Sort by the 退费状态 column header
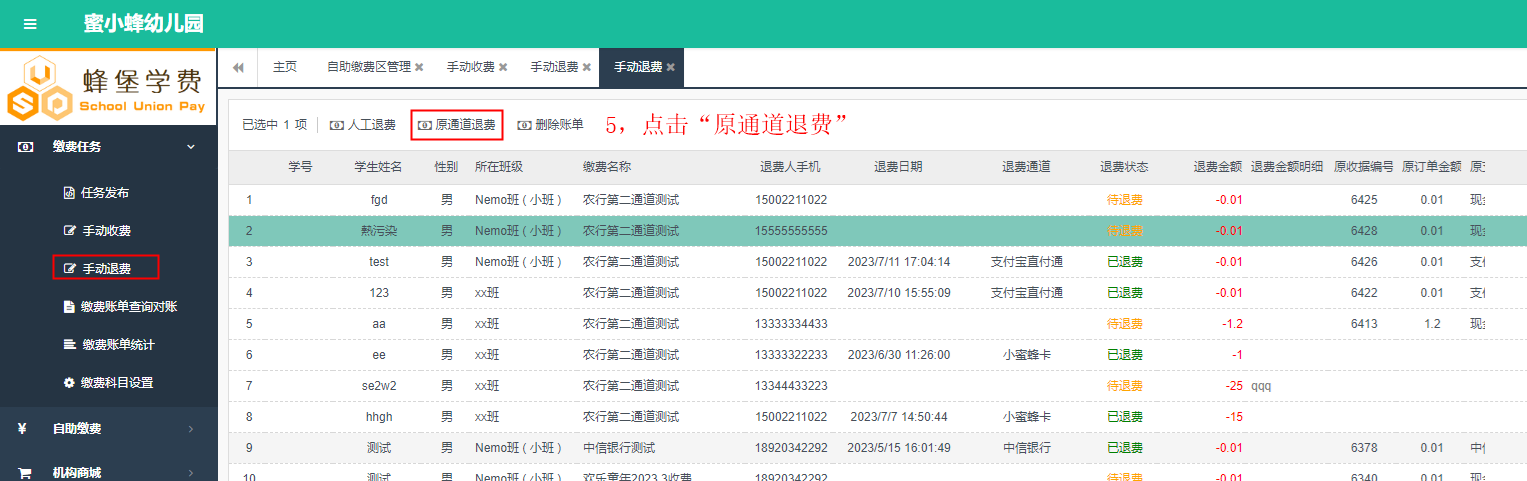Viewport: 1527px width, 481px height. [x=1124, y=167]
